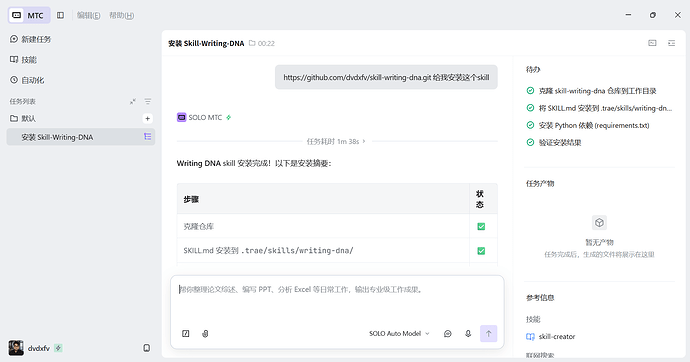Click the 克隆仓库 table cell
The height and width of the screenshot is (362, 690).
[x=323, y=227]
